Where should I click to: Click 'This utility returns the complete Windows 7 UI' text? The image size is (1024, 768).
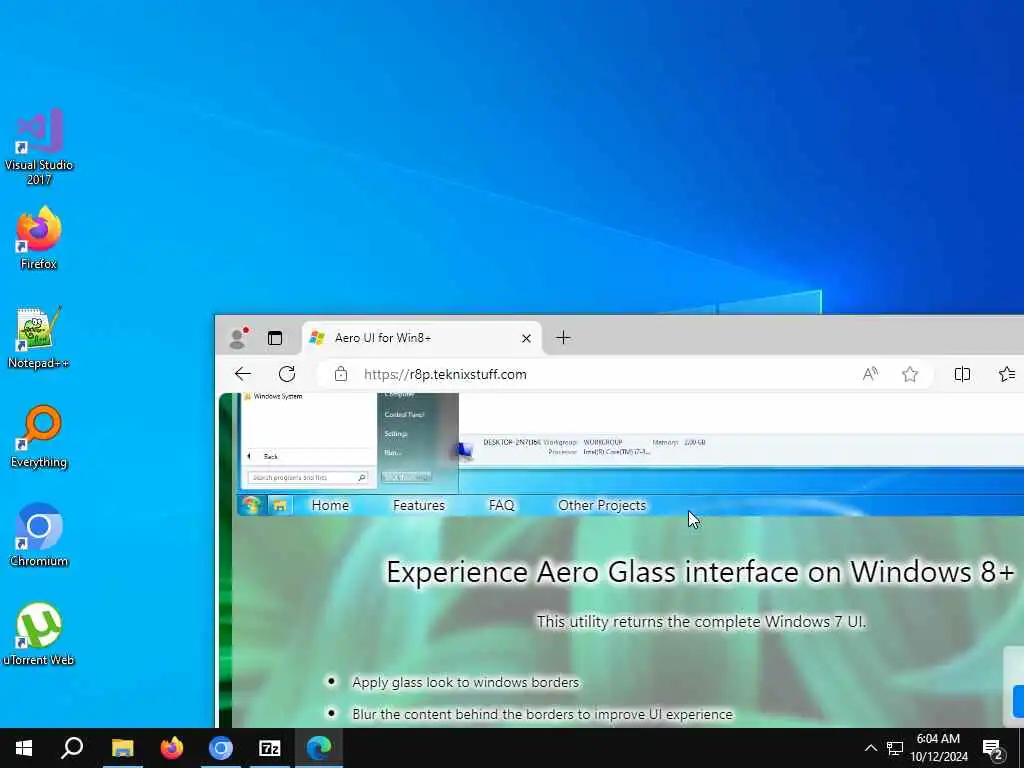click(x=701, y=621)
